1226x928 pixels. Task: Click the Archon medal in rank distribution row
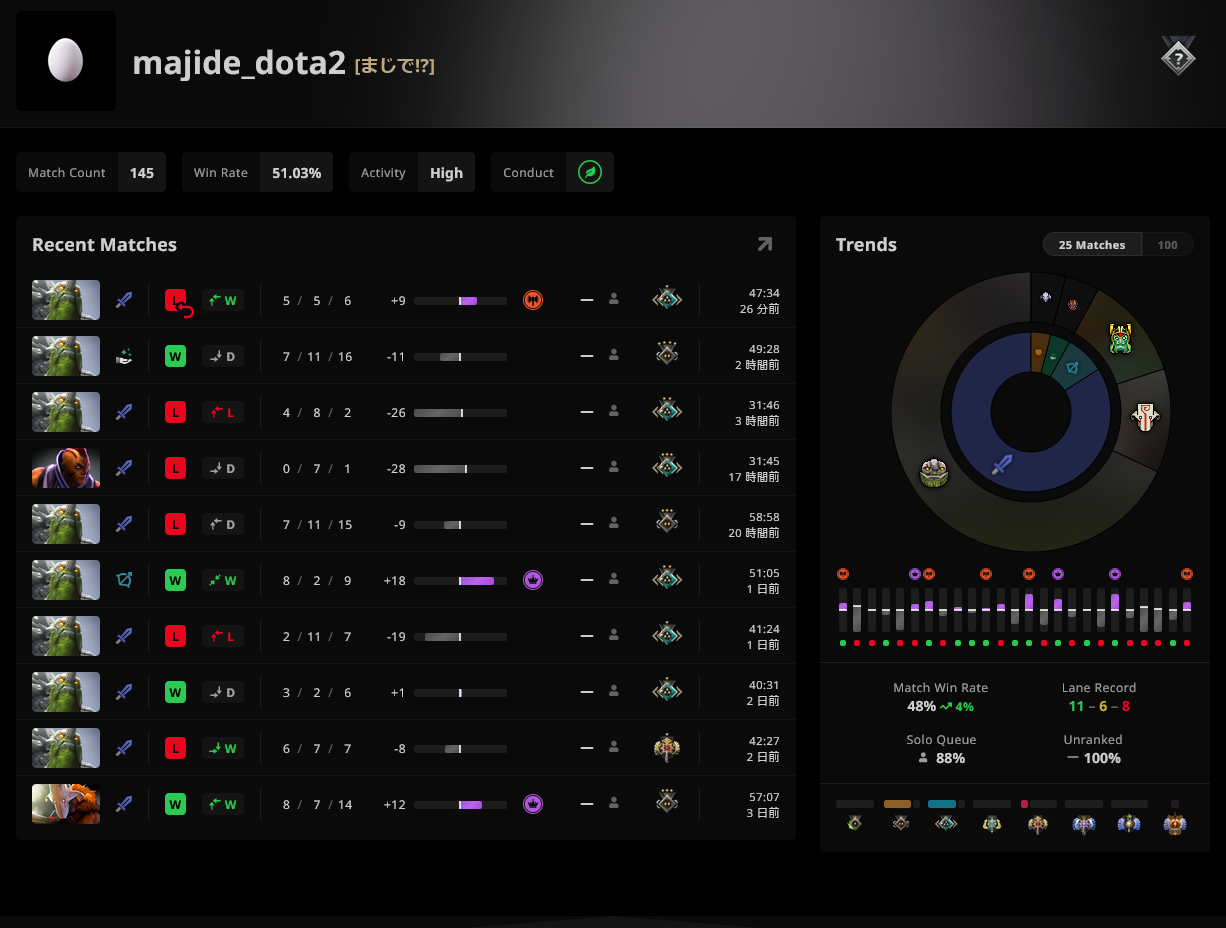tap(992, 824)
